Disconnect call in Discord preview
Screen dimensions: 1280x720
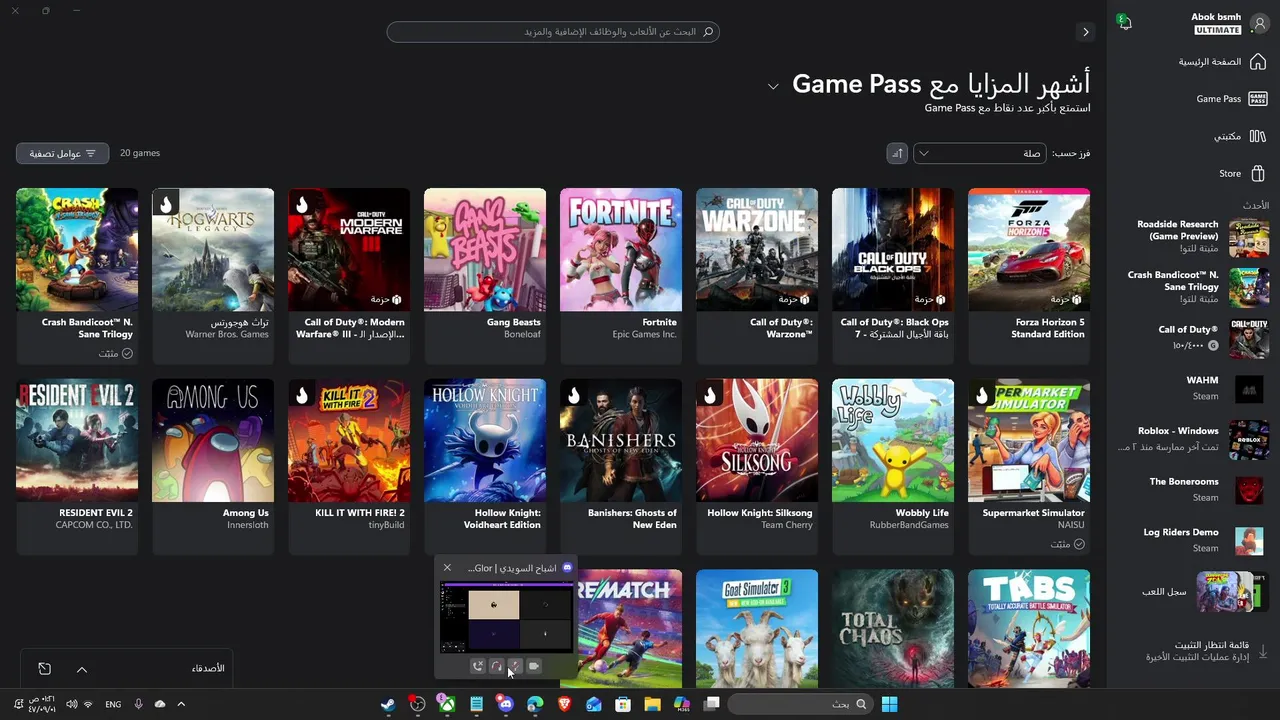[478, 666]
